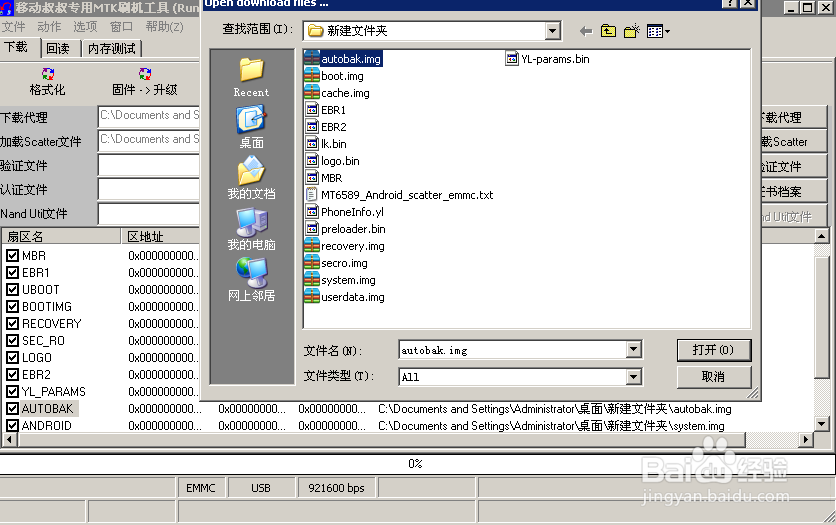This screenshot has width=836, height=525.
Task: Select the system.img file
Action: click(x=340, y=280)
